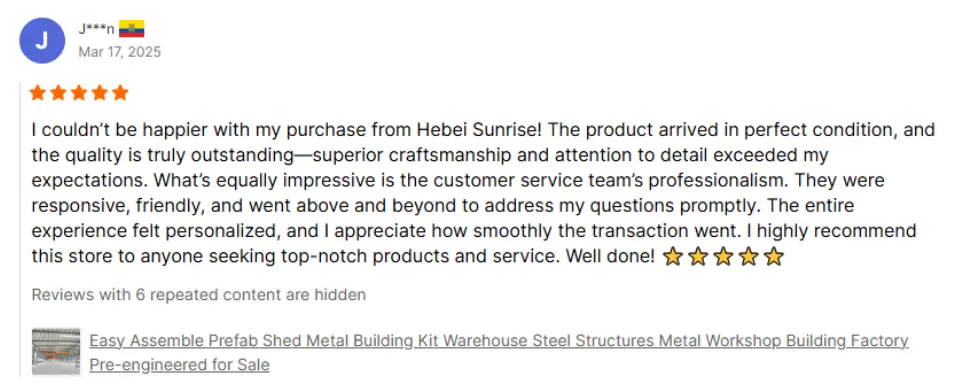Screen dimensions: 966x387
Task: Open the reviewer name J***n
Action: [x=97, y=29]
